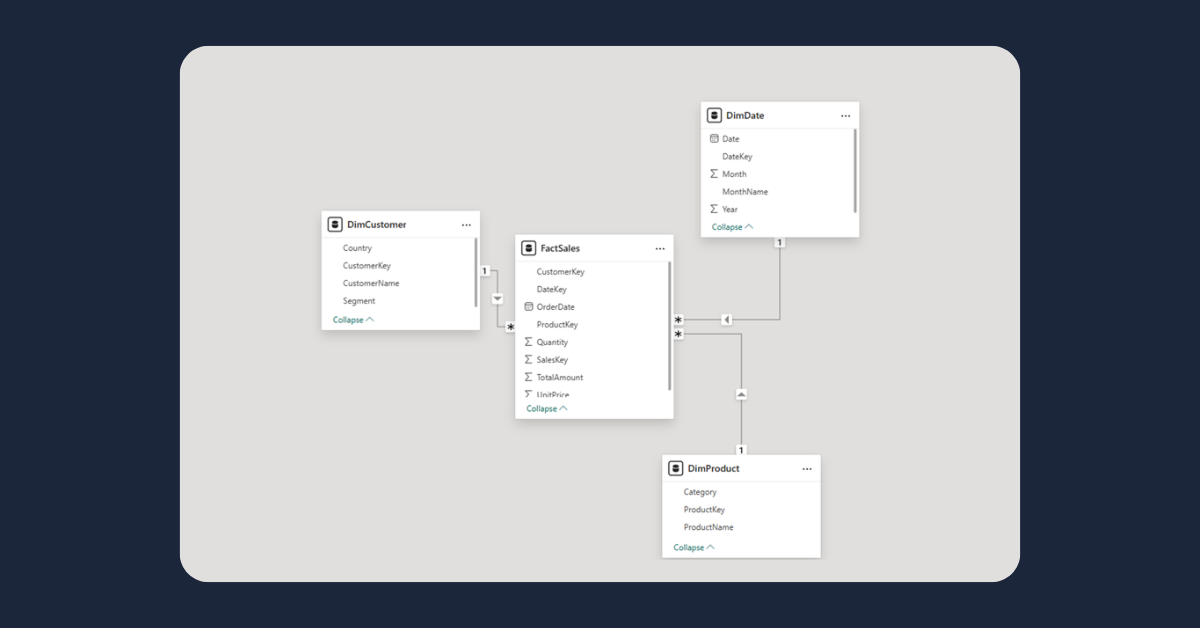The width and height of the screenshot is (1200, 628).
Task: Select filter direction arrow on DimProduct relationship
Action: pyautogui.click(x=741, y=395)
